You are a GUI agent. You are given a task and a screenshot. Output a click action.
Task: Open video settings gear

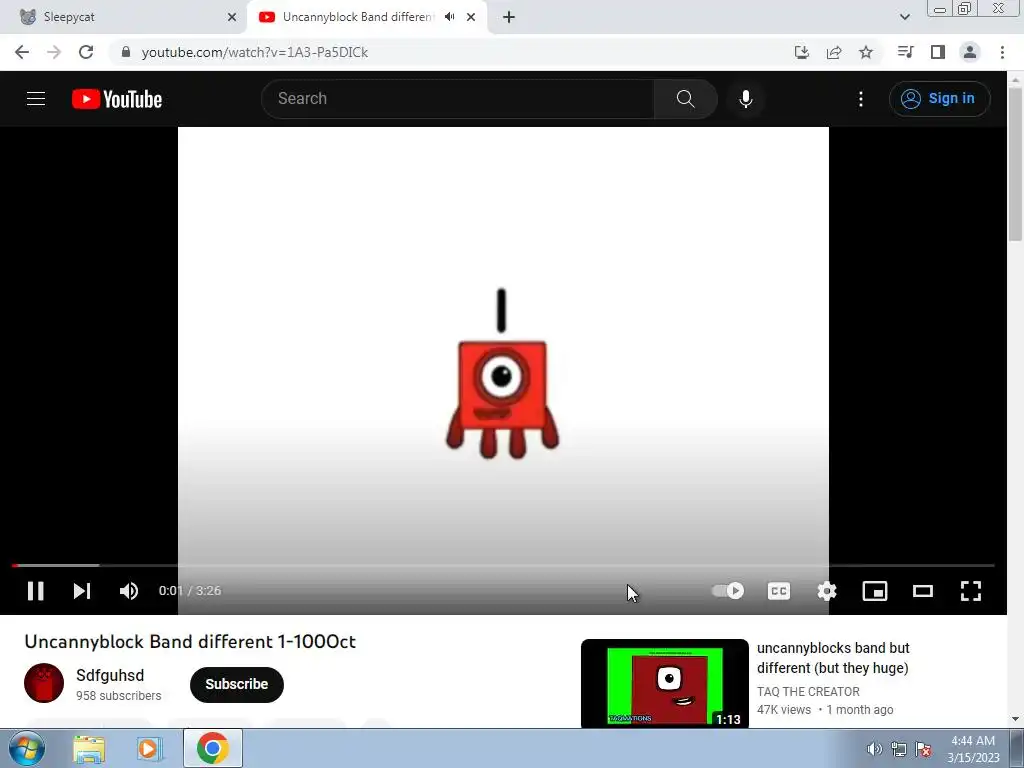point(827,591)
